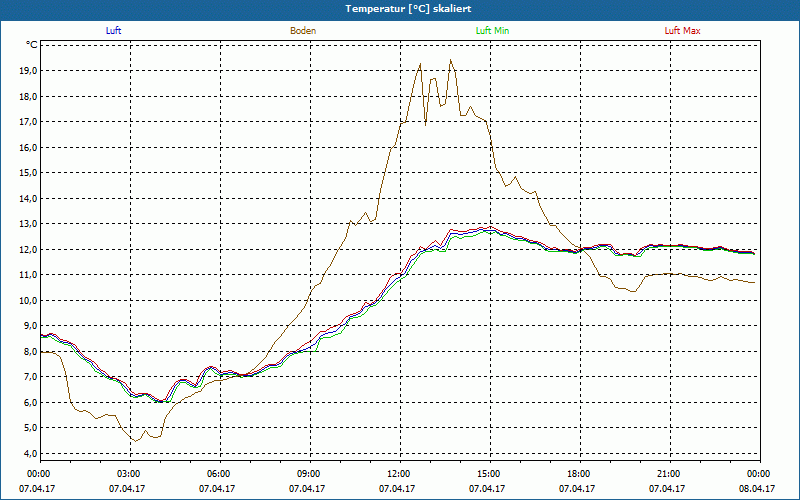Click the '°C' axis unit label
The width and height of the screenshot is (800, 500).
32,45
